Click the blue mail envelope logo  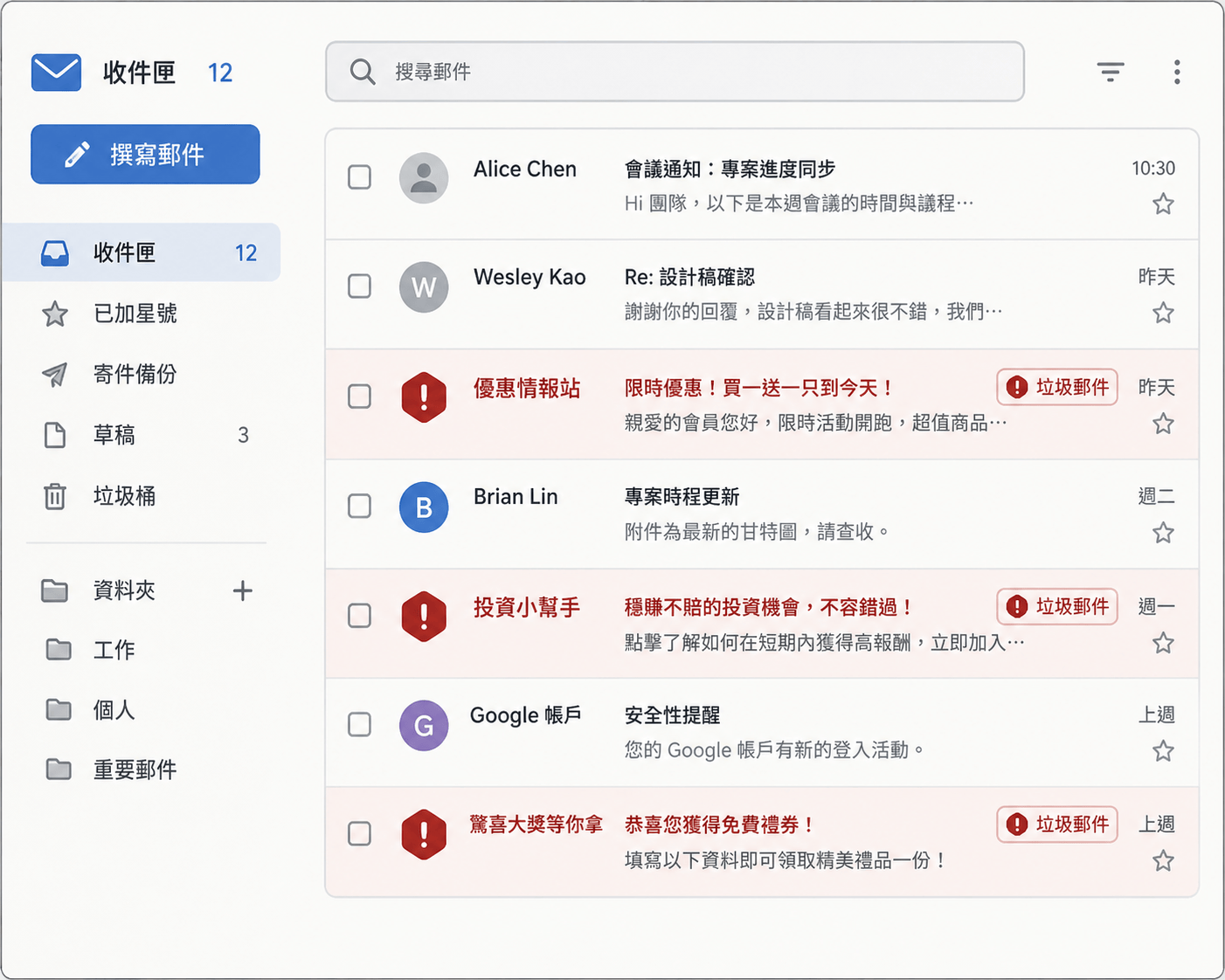click(56, 72)
